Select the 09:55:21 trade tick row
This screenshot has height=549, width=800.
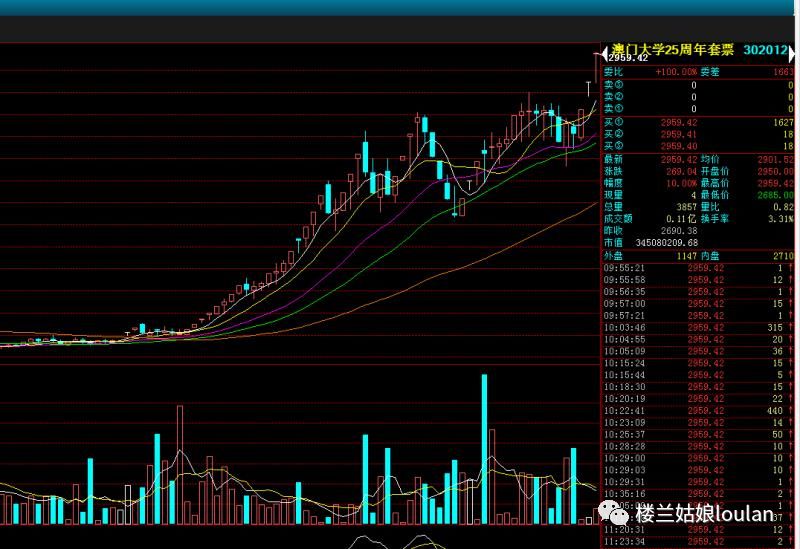698,268
